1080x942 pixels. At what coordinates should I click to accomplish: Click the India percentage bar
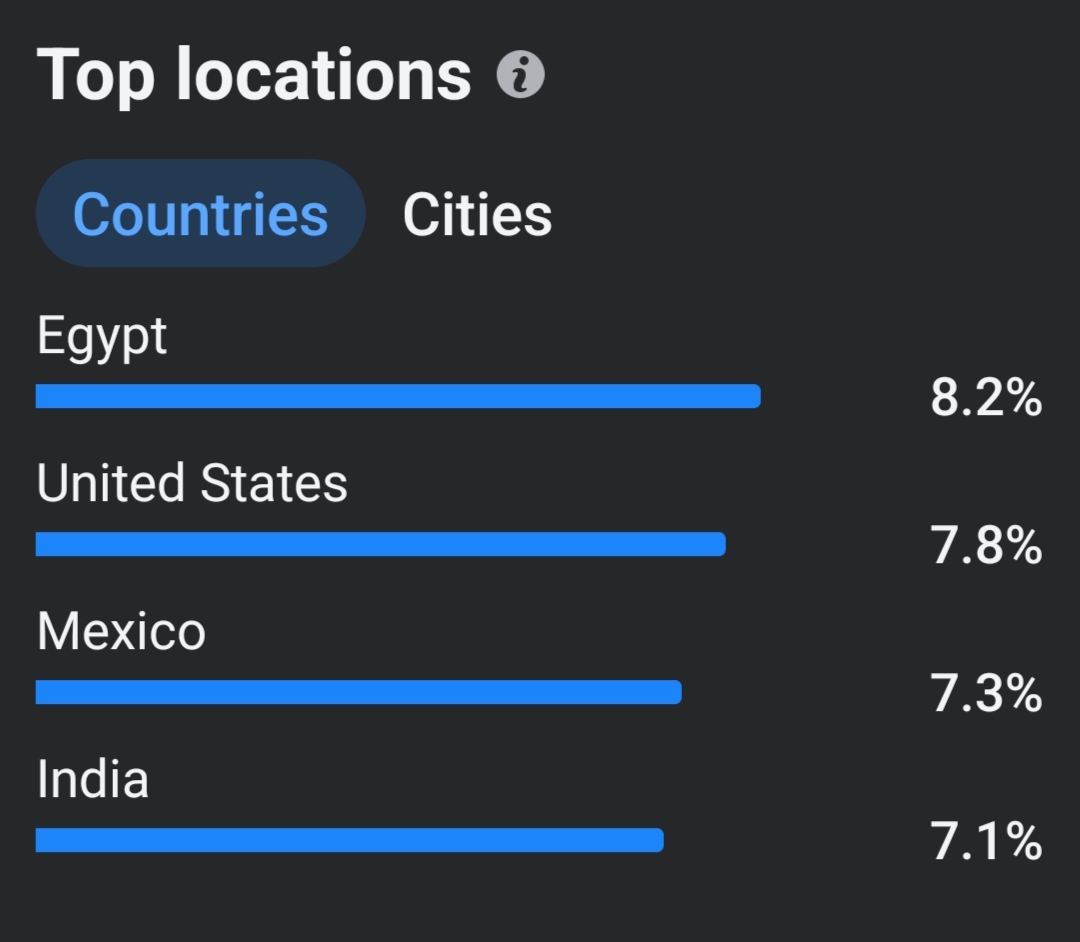click(x=350, y=840)
